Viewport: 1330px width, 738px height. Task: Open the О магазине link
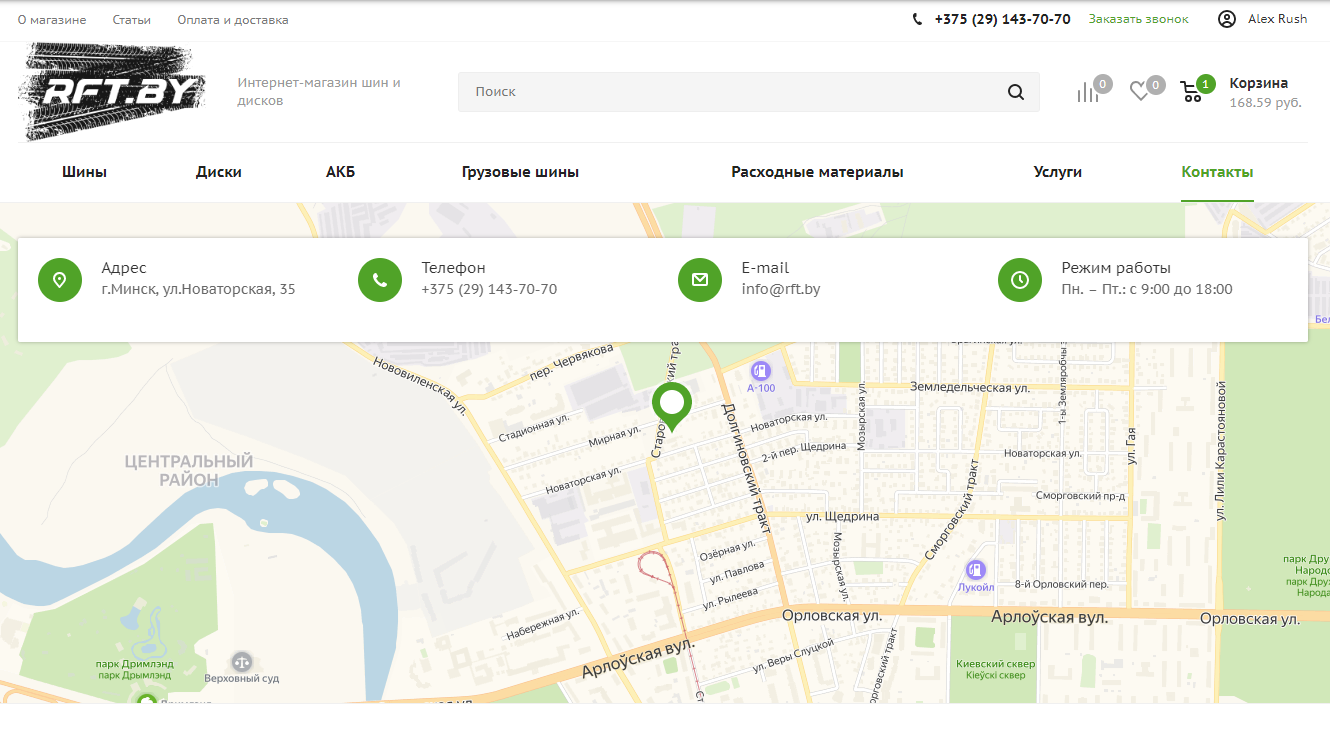click(x=52, y=20)
